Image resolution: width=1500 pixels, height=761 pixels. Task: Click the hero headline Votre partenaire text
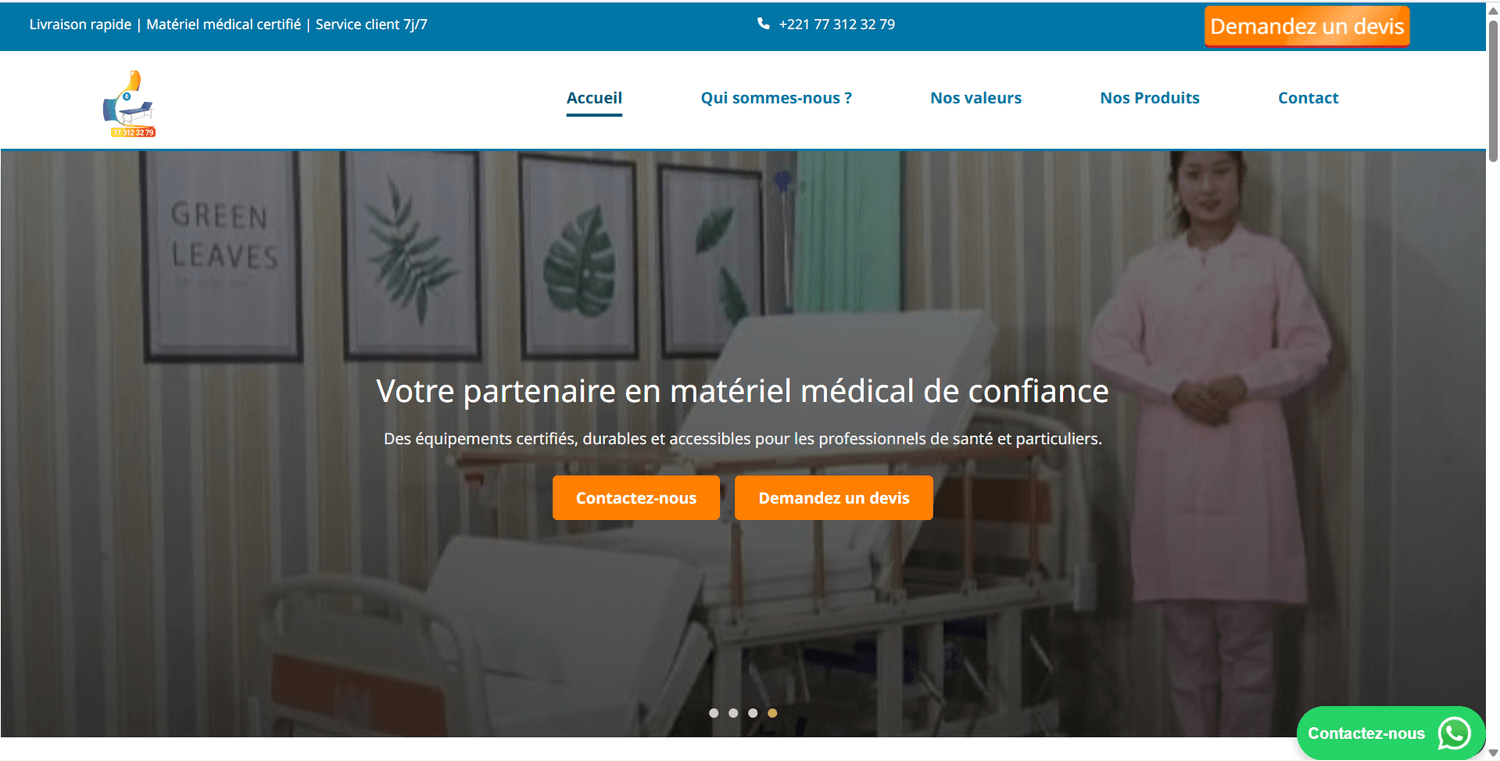(742, 391)
